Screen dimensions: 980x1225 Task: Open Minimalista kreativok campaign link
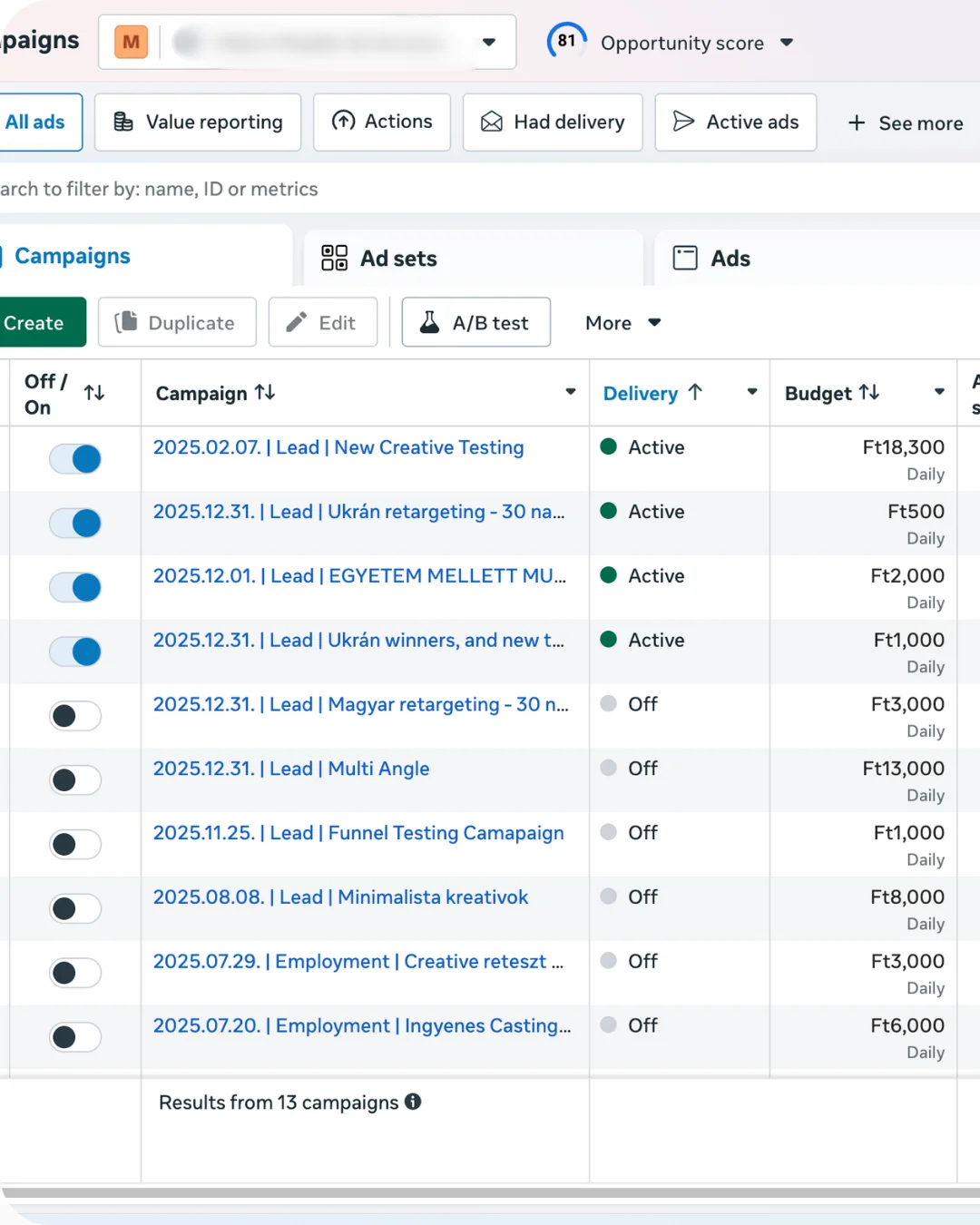pos(340,897)
